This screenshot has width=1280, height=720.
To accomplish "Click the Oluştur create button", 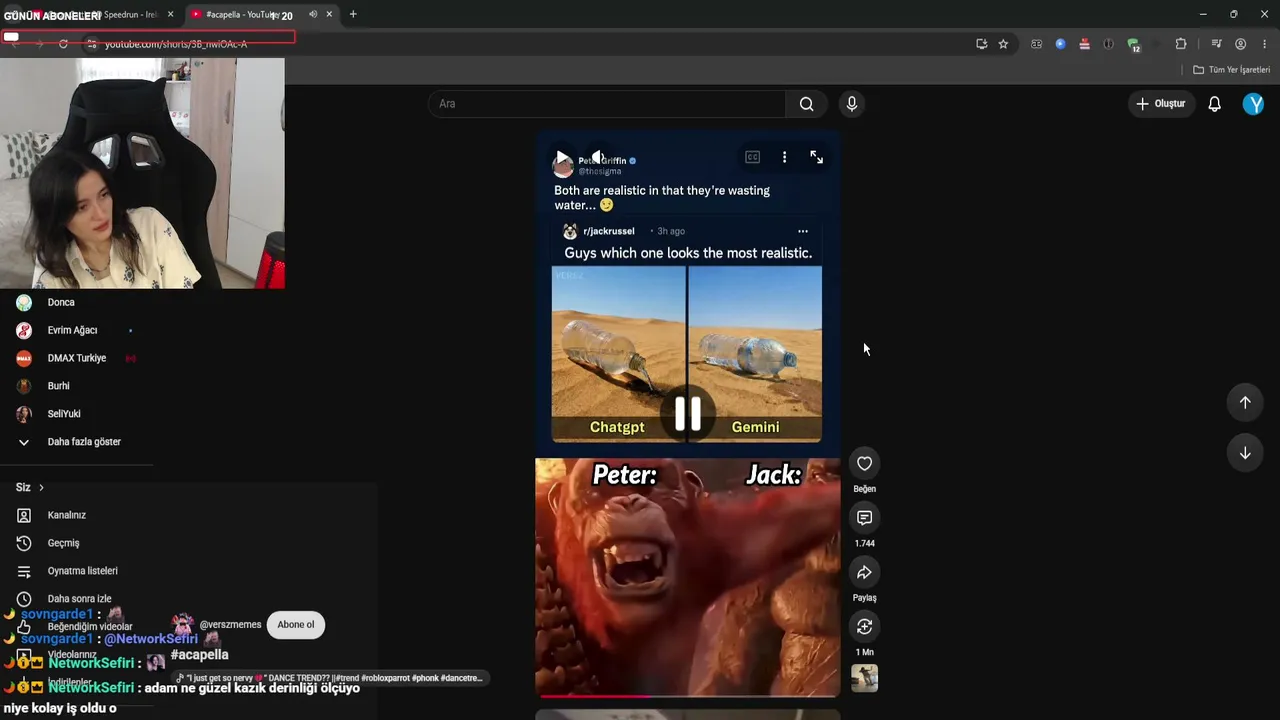I will pyautogui.click(x=1161, y=104).
